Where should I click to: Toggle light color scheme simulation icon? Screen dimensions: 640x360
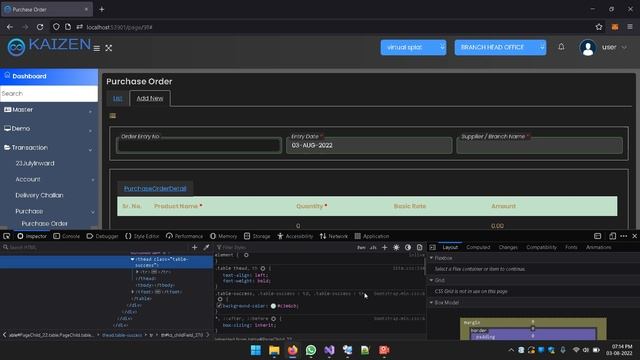point(396,247)
